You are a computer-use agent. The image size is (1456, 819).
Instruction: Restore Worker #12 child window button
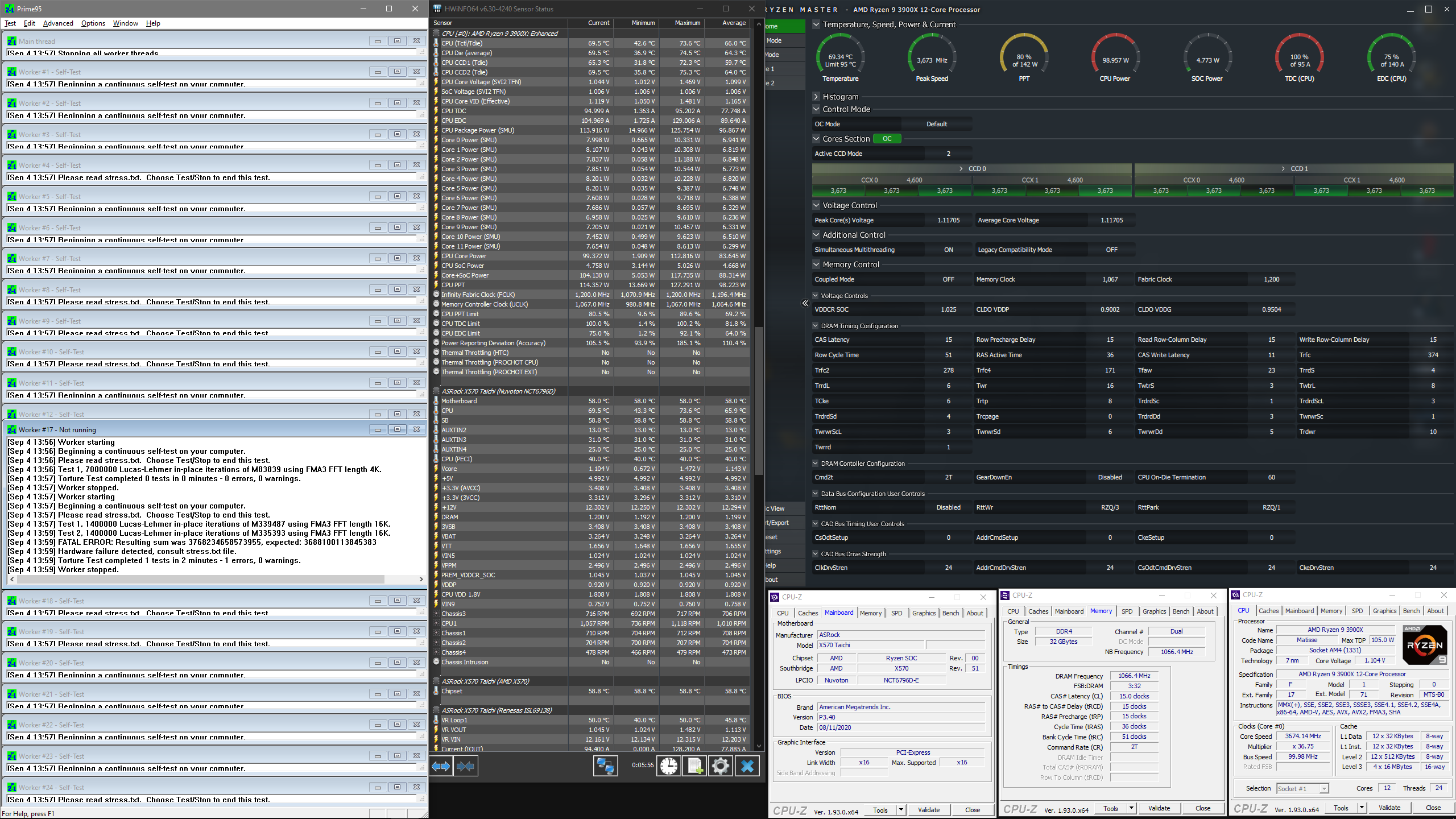(397, 414)
